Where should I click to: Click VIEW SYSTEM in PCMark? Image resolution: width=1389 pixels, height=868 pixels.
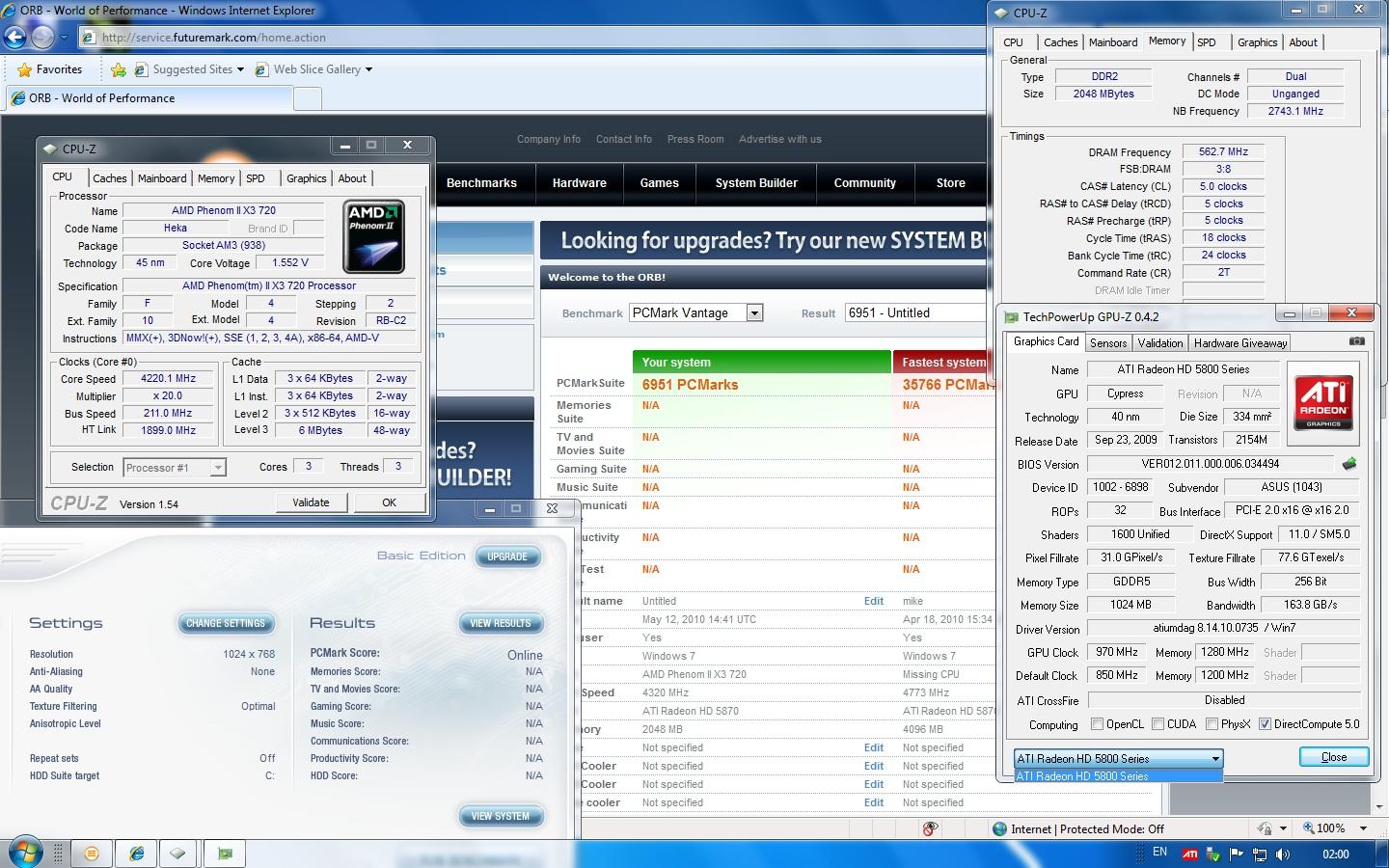tap(501, 816)
